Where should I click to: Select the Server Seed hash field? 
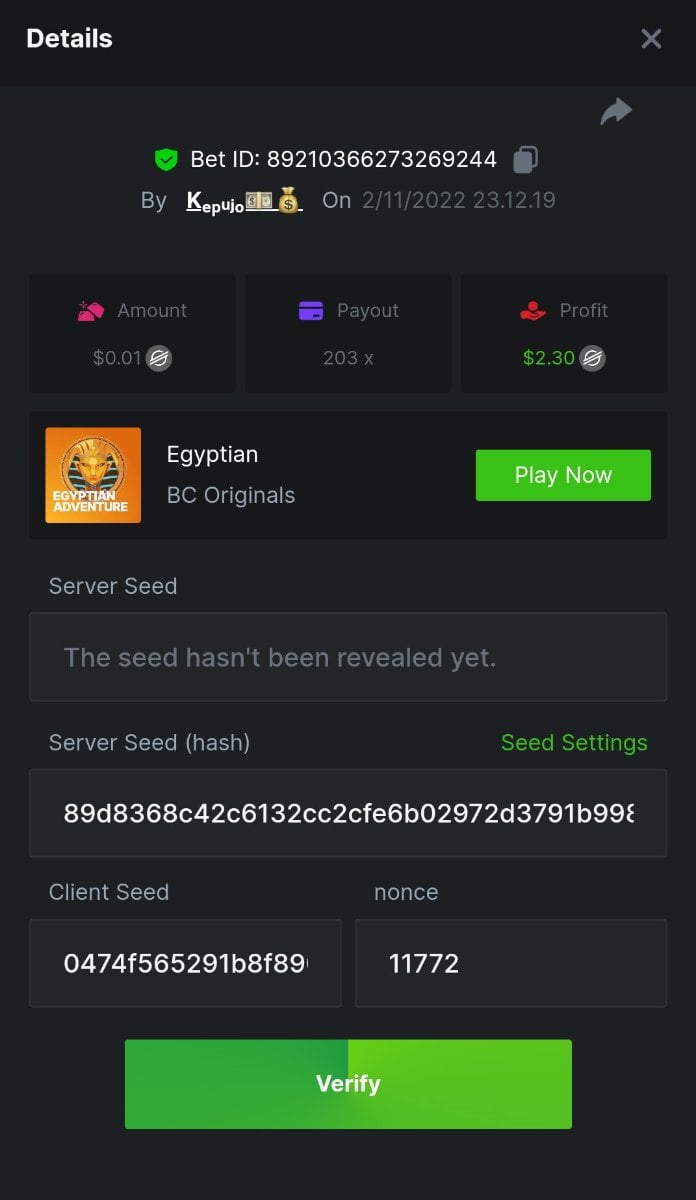348,813
